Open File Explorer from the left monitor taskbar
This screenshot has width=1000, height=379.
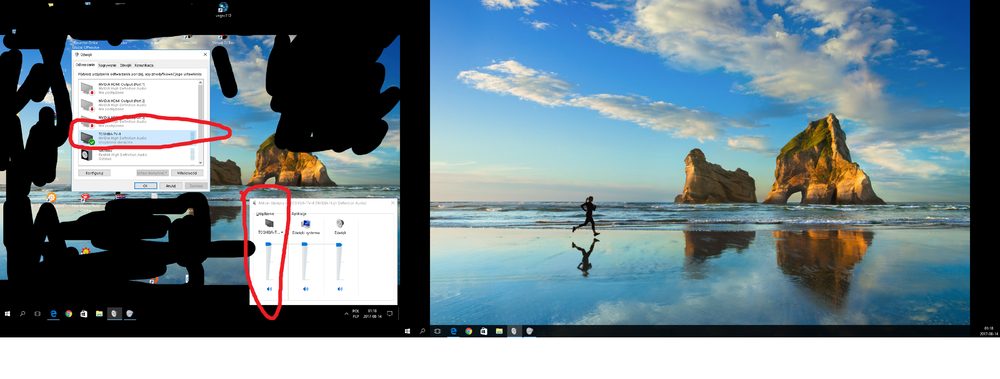99,313
